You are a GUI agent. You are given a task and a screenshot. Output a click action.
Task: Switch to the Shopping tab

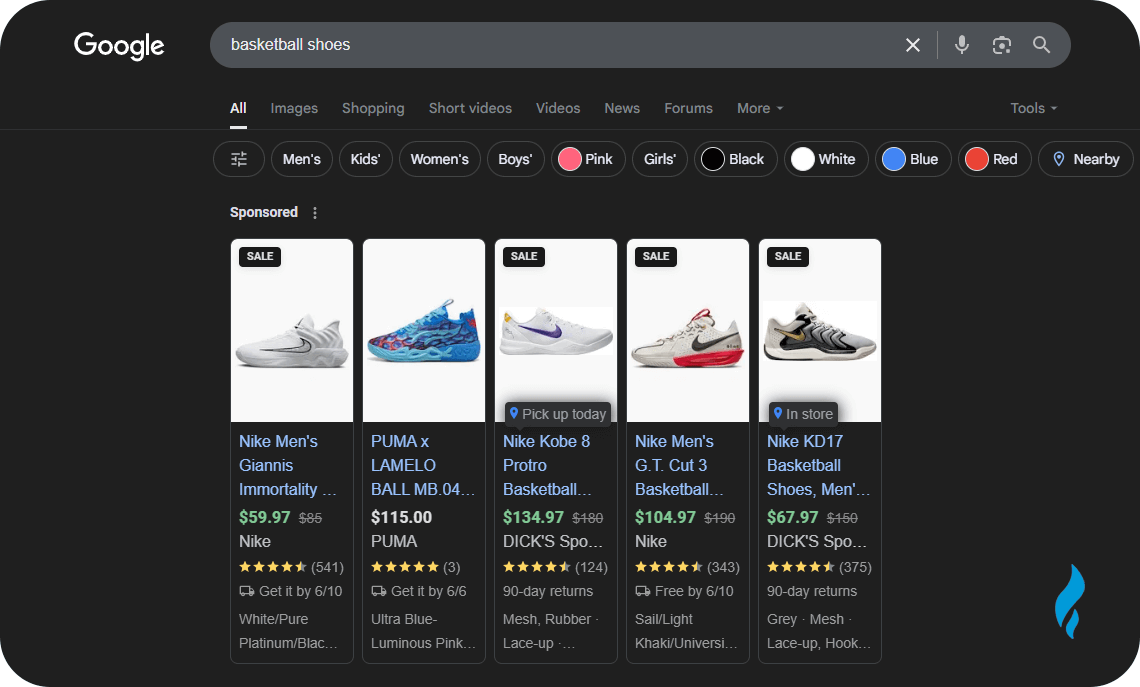[x=373, y=108]
